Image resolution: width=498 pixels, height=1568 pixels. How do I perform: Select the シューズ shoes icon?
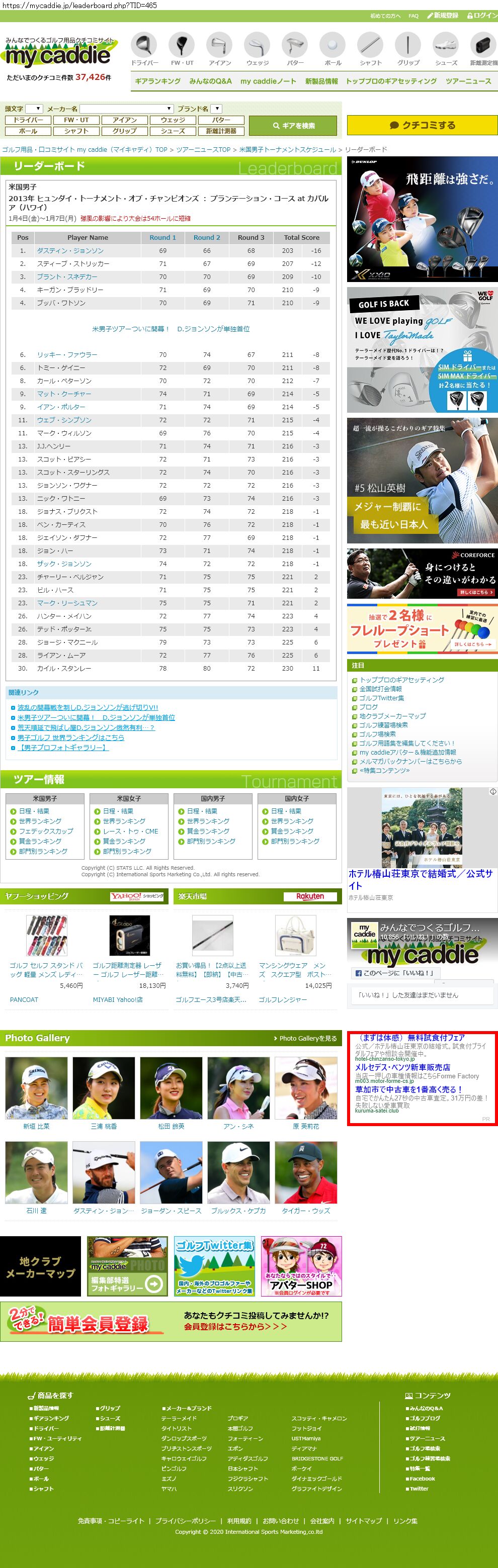click(x=446, y=49)
